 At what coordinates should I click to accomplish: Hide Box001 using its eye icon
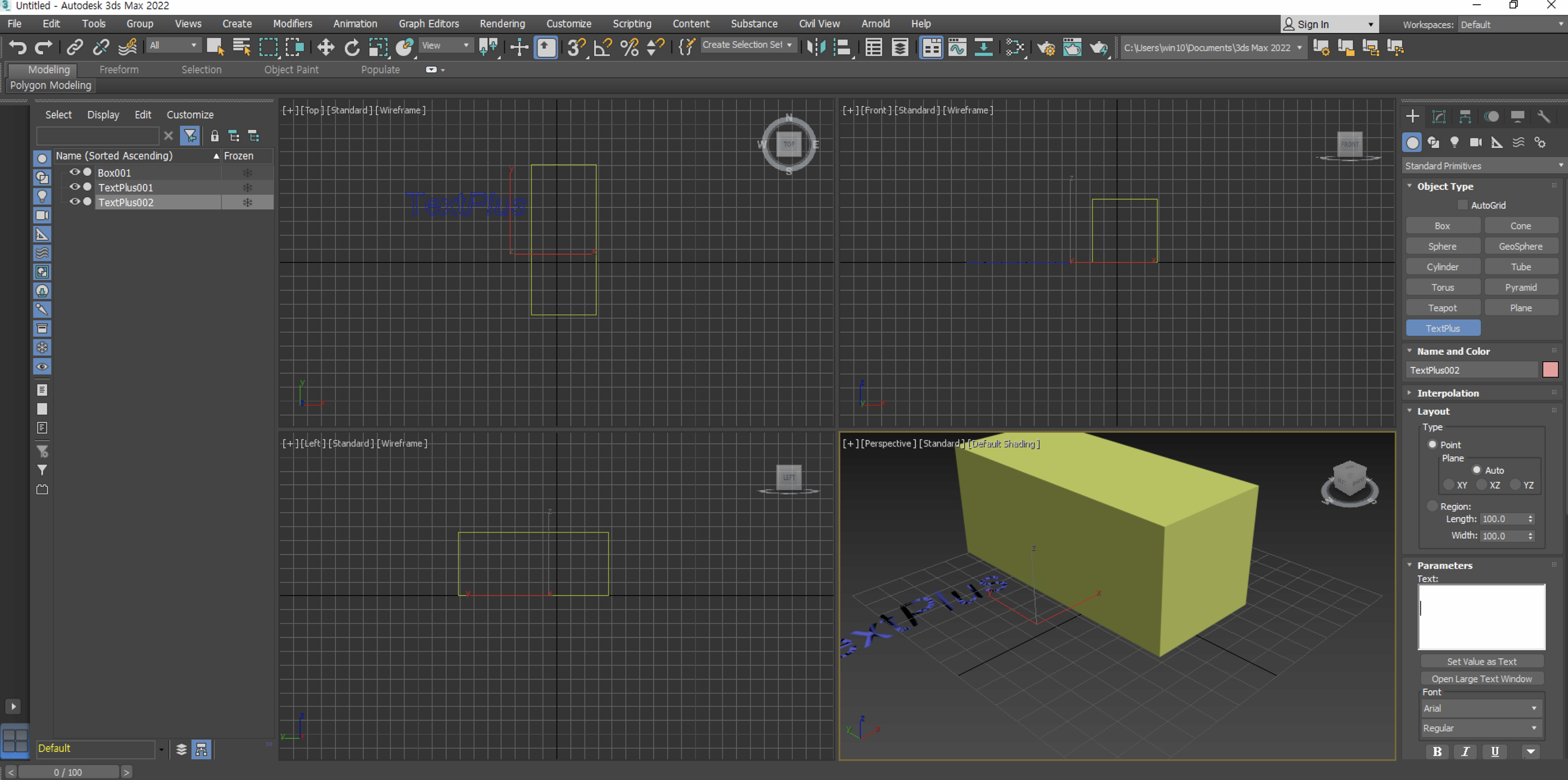[x=74, y=172]
